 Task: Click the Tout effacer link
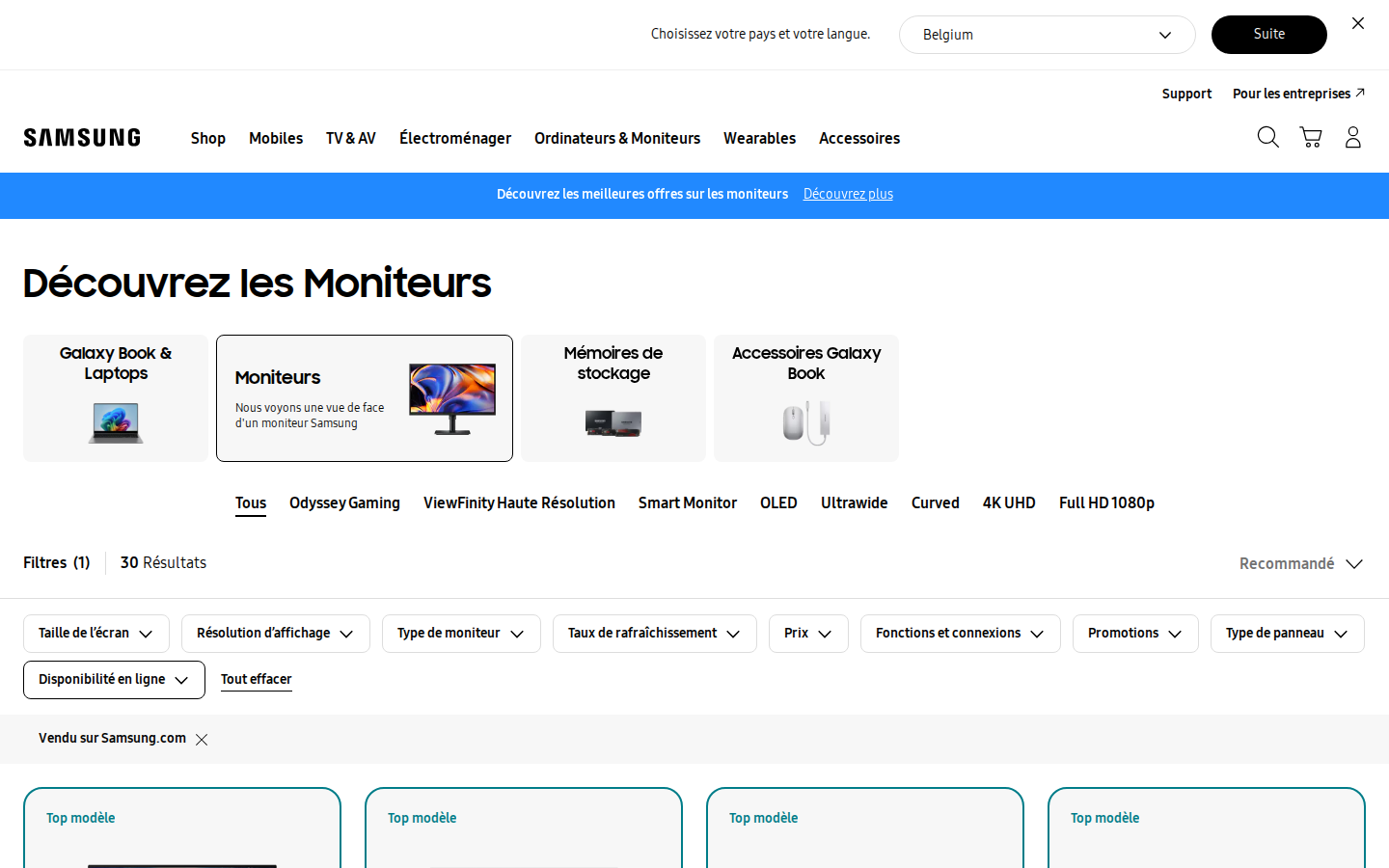tap(256, 680)
